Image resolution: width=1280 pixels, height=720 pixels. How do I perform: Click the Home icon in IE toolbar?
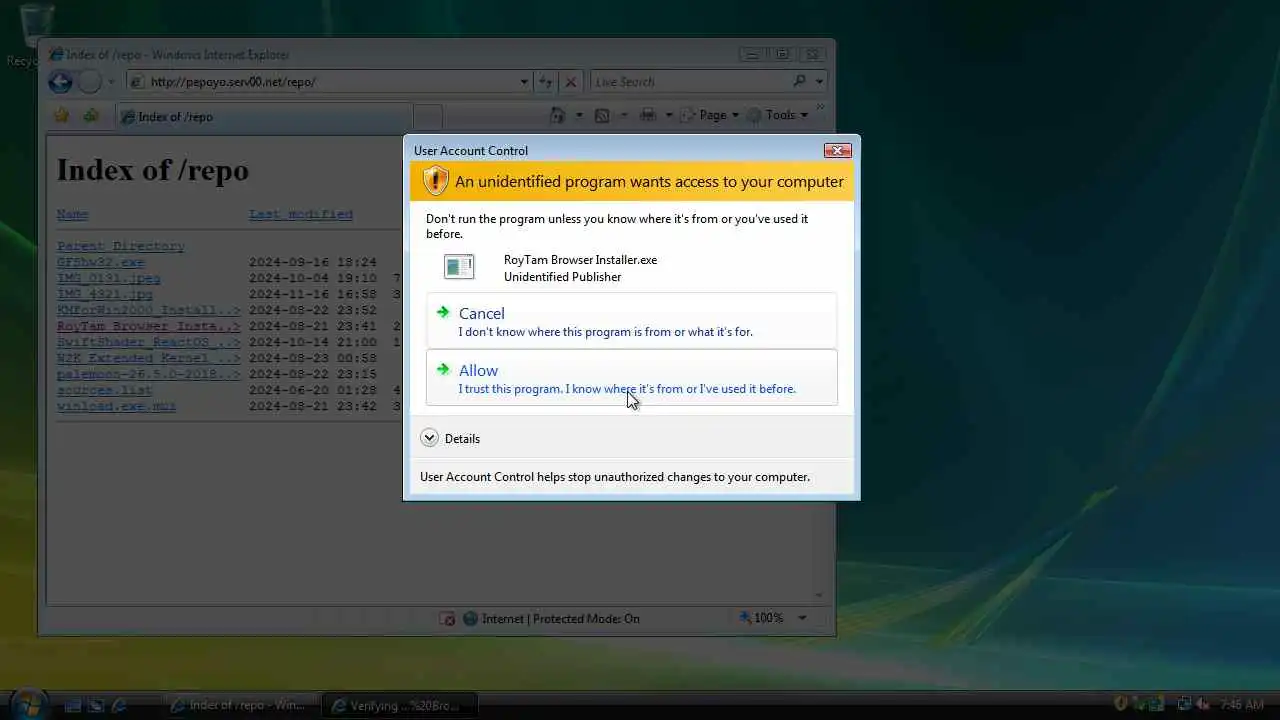559,115
